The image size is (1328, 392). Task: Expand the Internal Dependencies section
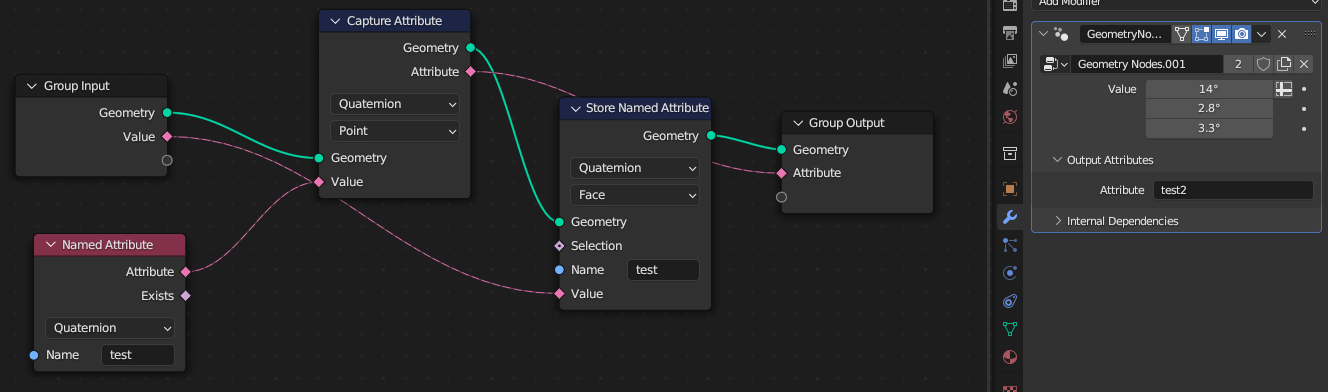[x=1059, y=221]
